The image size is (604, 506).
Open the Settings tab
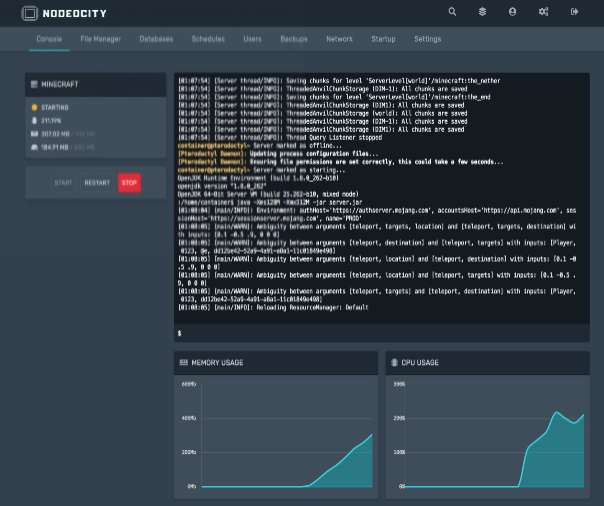pos(428,39)
